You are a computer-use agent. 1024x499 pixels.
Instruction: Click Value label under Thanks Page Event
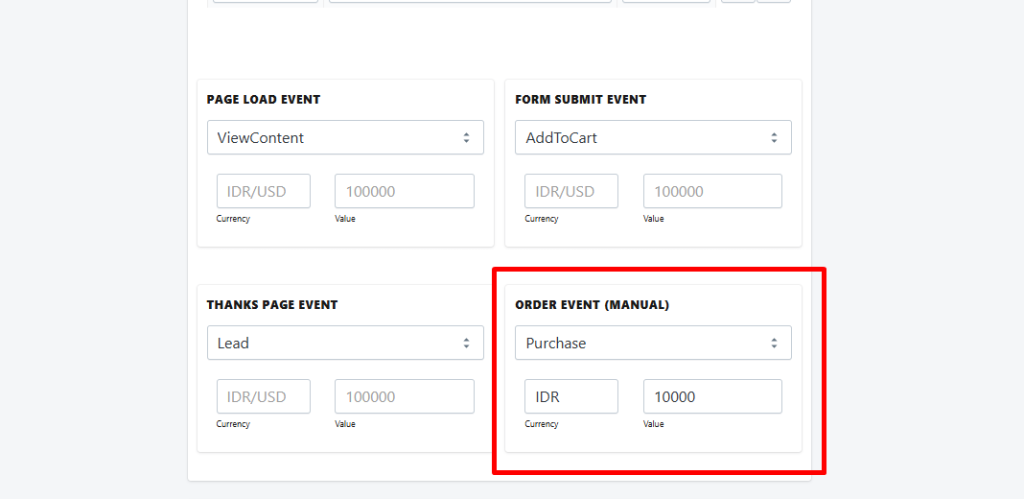click(x=345, y=424)
